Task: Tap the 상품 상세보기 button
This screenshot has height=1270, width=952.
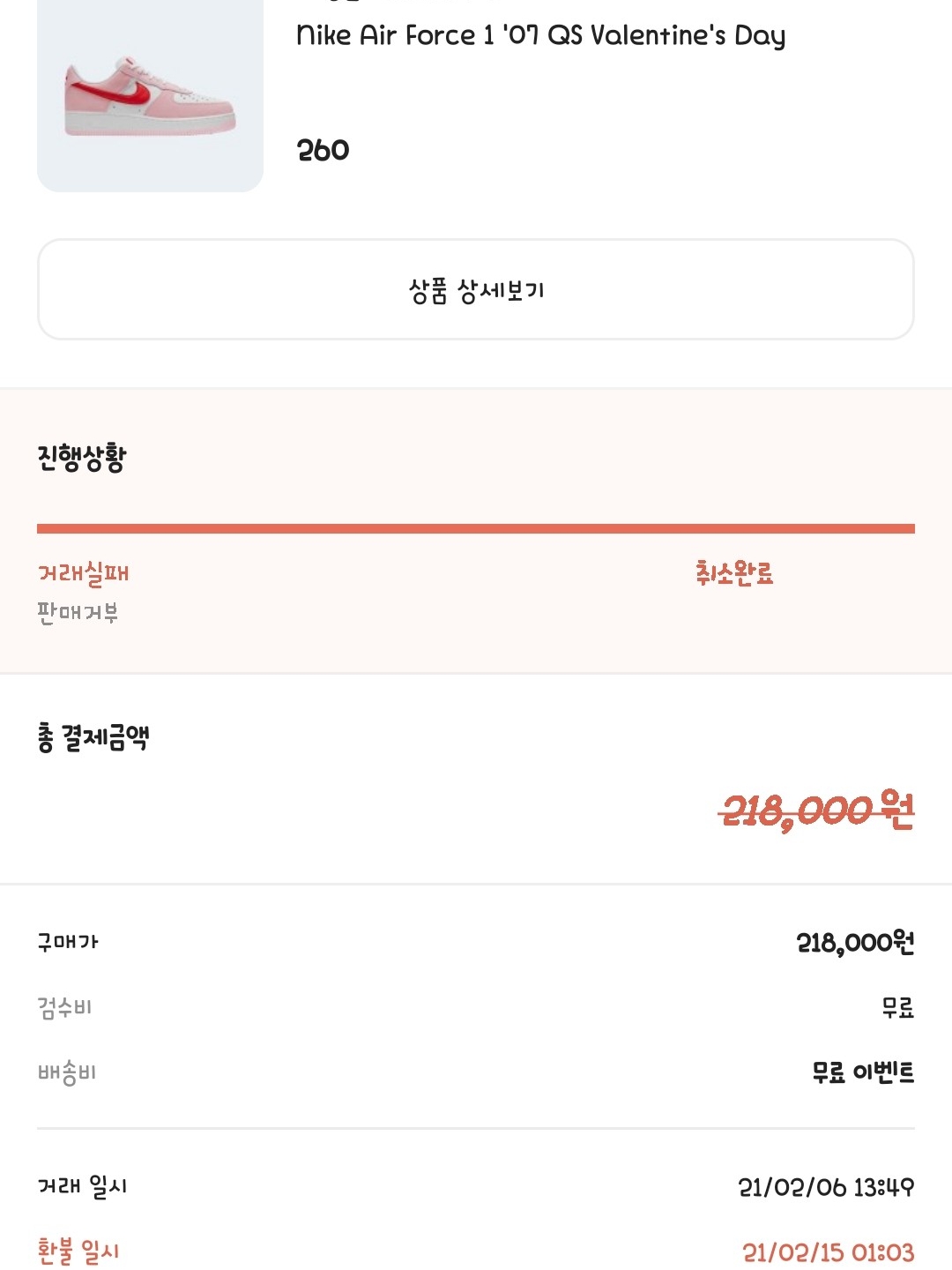Action: (476, 289)
